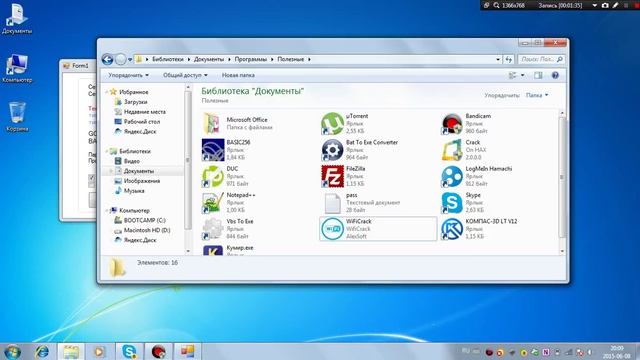The width and height of the screenshot is (640, 360).
Task: Click the search field in Explorer
Action: click(x=541, y=60)
